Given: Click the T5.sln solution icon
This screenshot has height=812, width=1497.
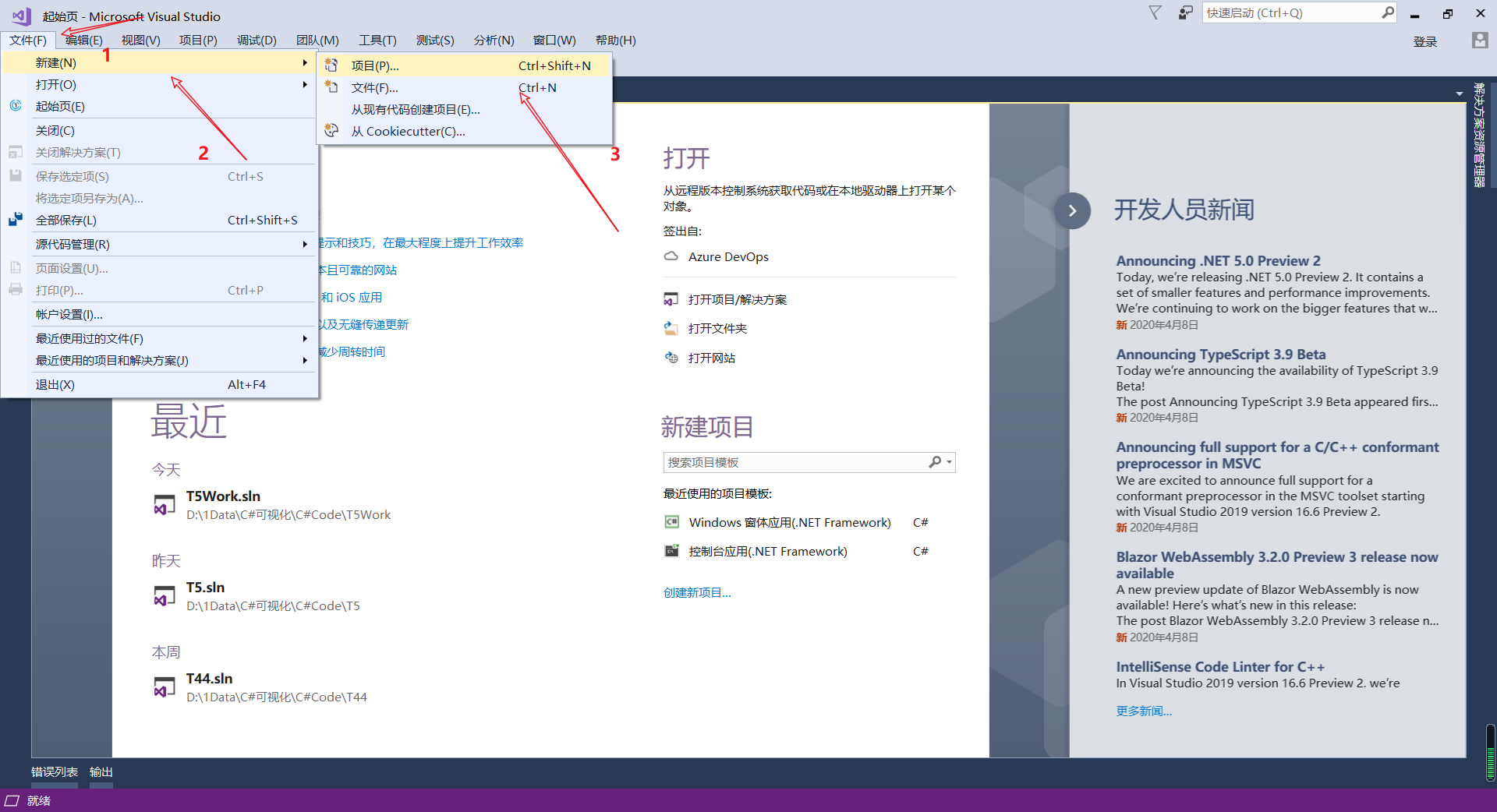Looking at the screenshot, I should (164, 596).
